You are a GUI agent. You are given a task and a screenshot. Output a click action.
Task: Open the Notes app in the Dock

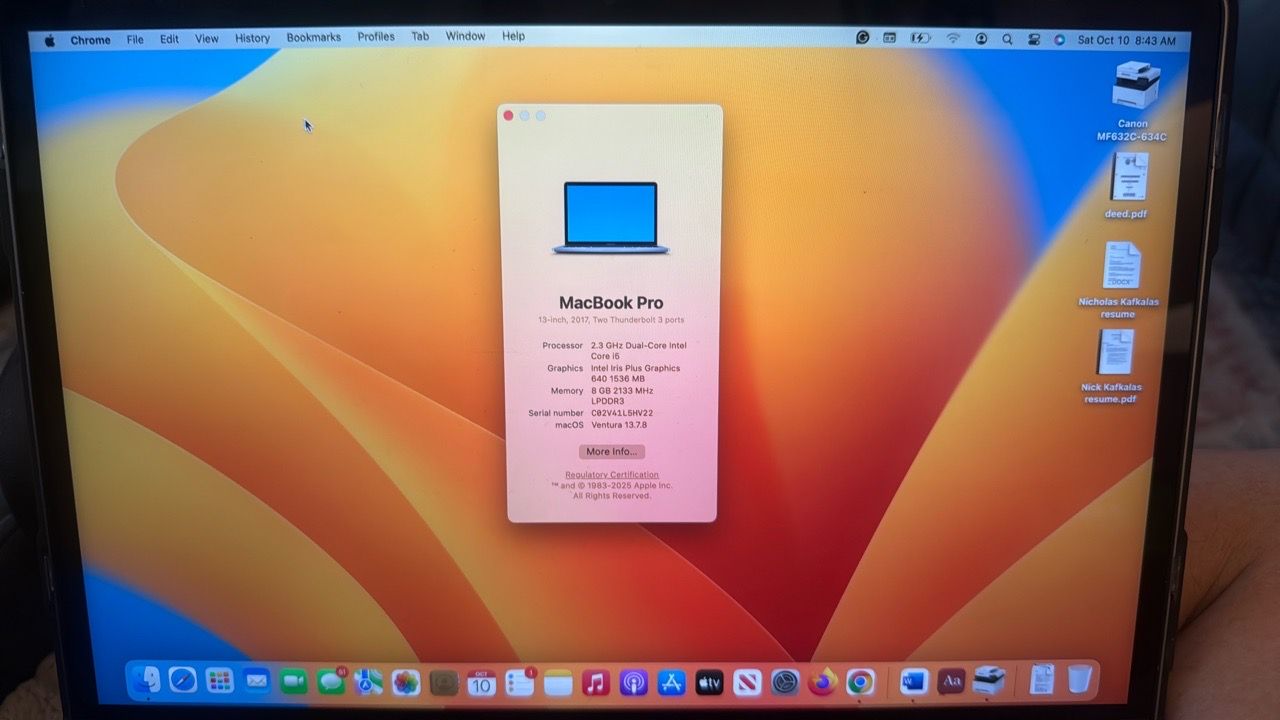pos(558,682)
